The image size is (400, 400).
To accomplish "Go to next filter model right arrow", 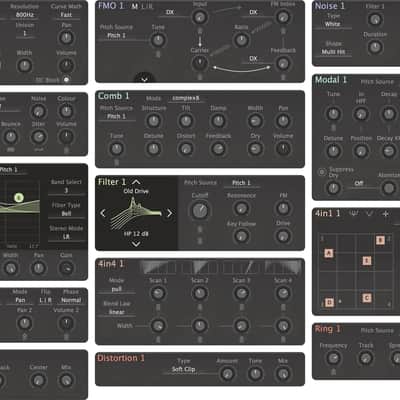I will click(169, 213).
